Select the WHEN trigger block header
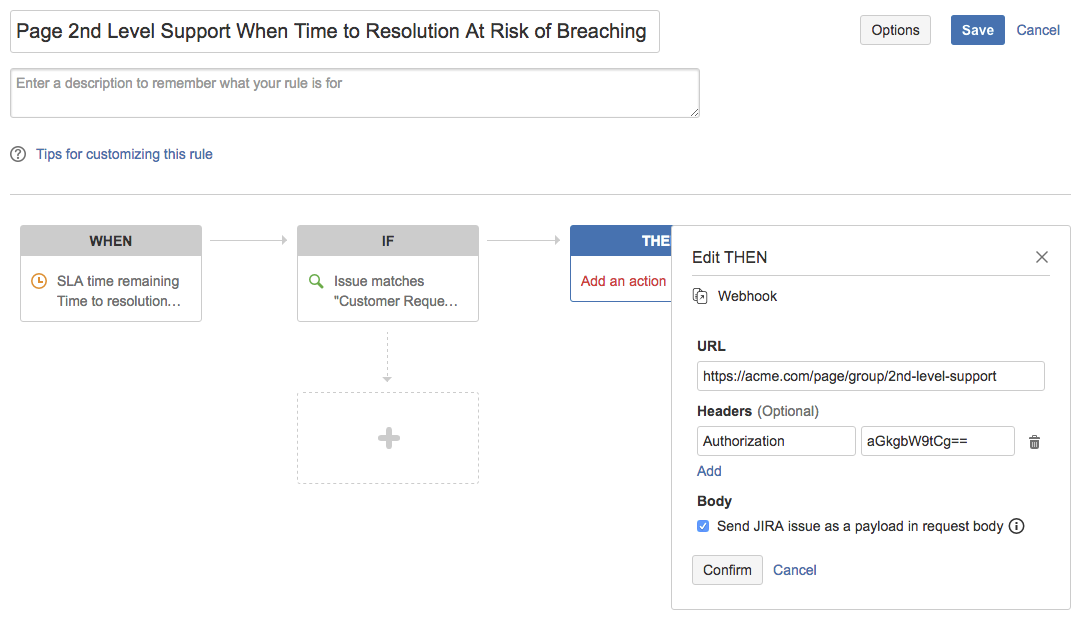This screenshot has width=1085, height=627. (111, 241)
